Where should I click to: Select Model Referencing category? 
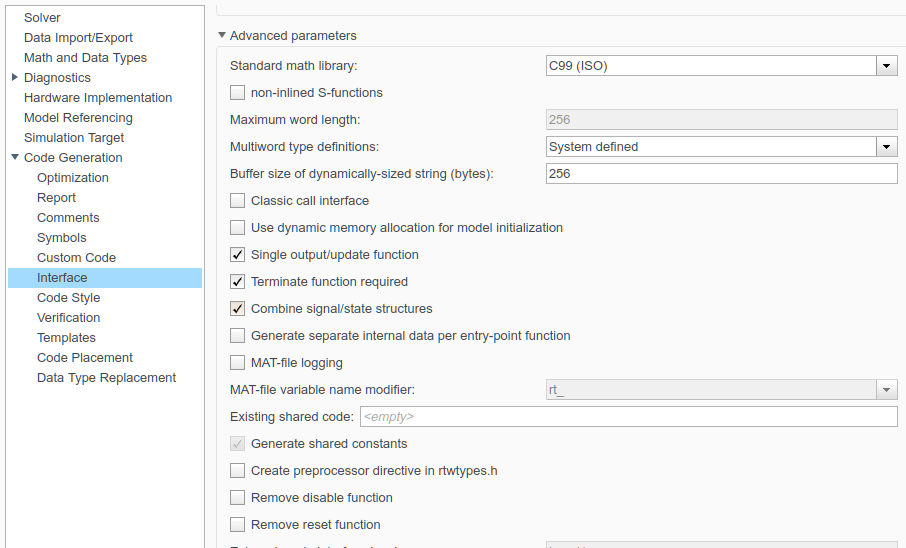point(78,118)
